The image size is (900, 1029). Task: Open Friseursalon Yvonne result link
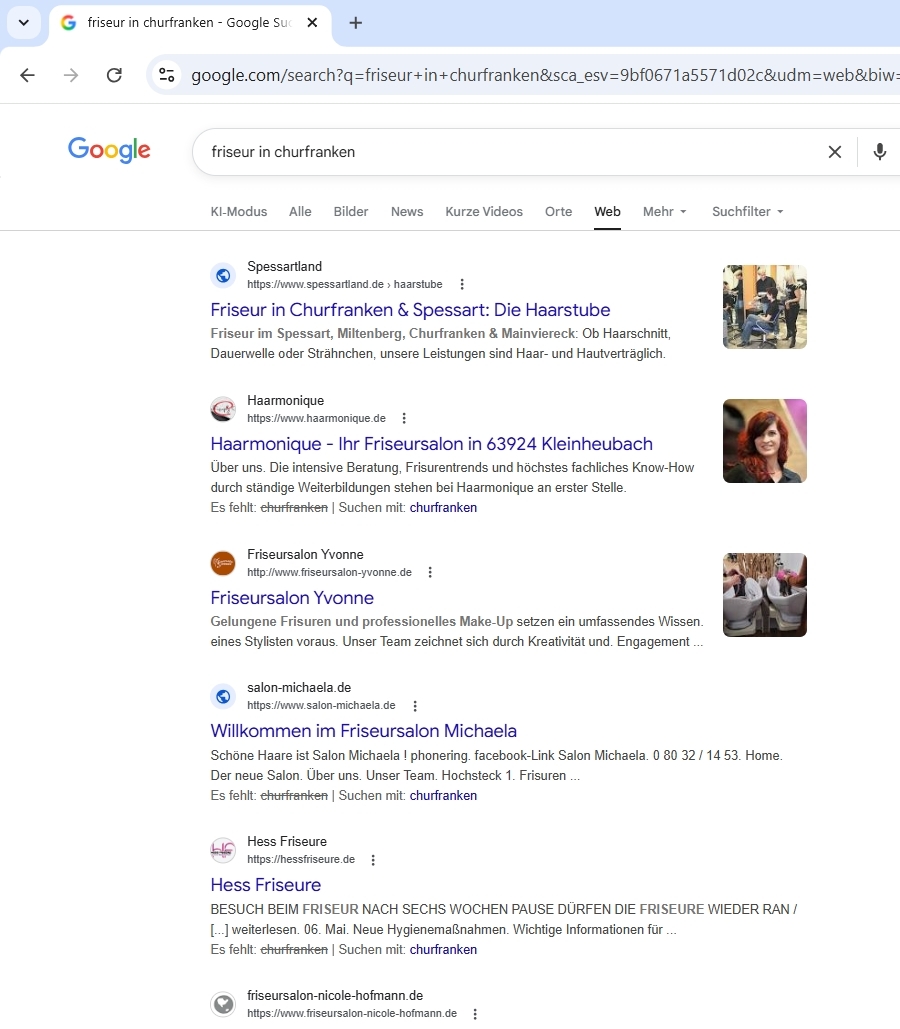(x=292, y=598)
